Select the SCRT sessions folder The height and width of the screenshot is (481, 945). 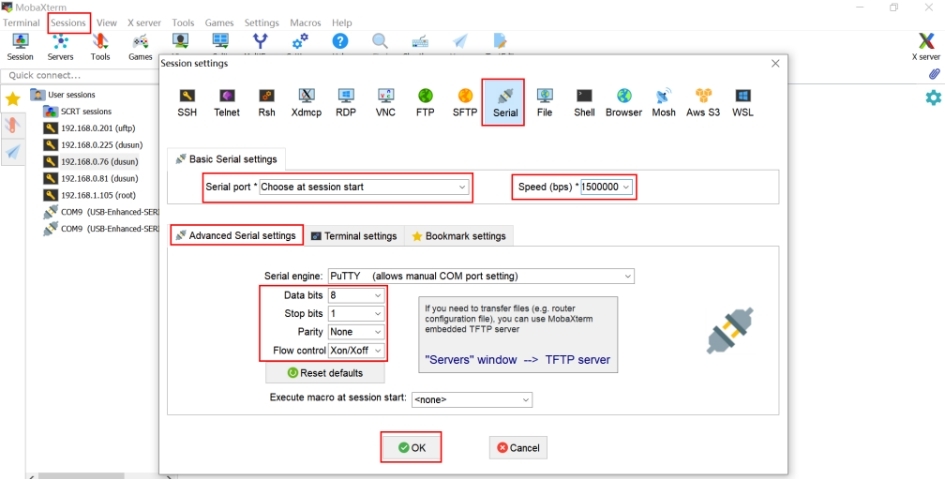(78, 112)
